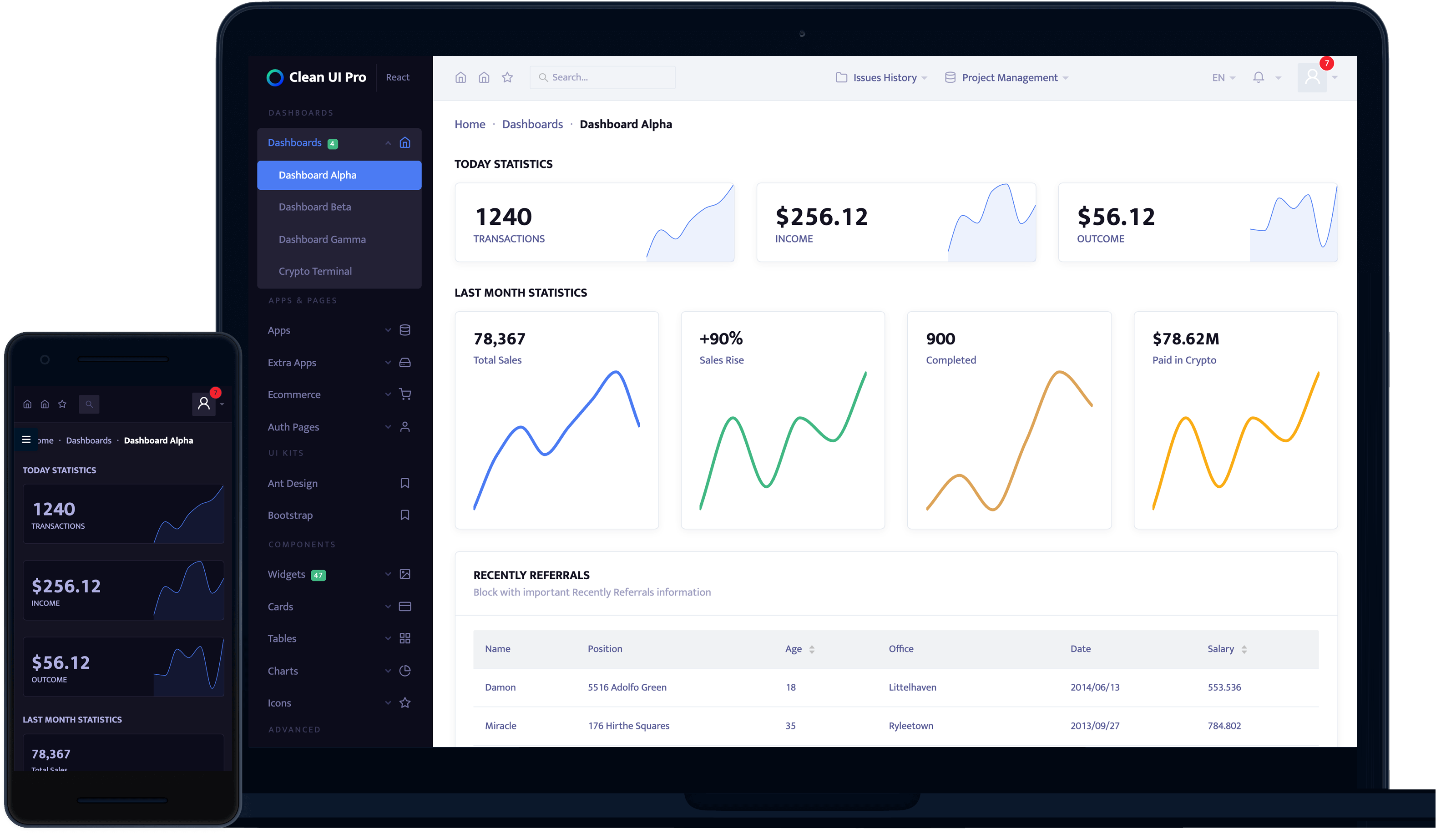The image size is (1456, 834).
Task: Click the star favorites icon in top bar
Action: coord(507,77)
